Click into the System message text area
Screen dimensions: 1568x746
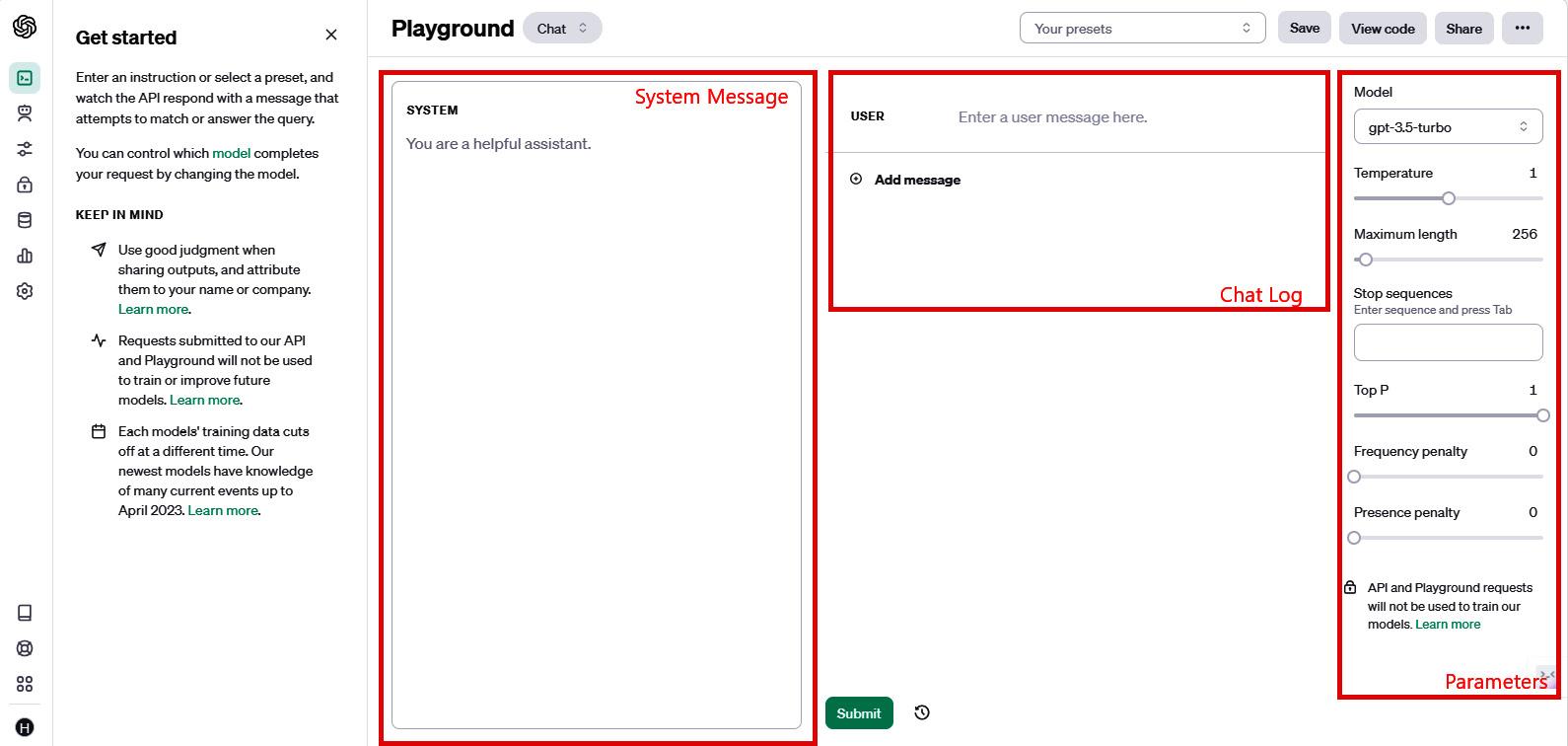(597, 405)
